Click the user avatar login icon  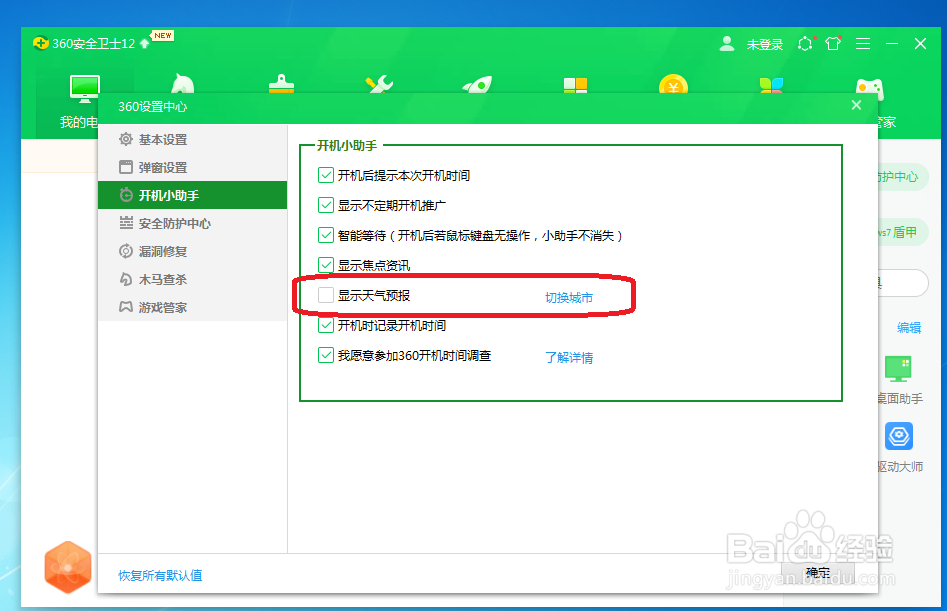pos(727,43)
